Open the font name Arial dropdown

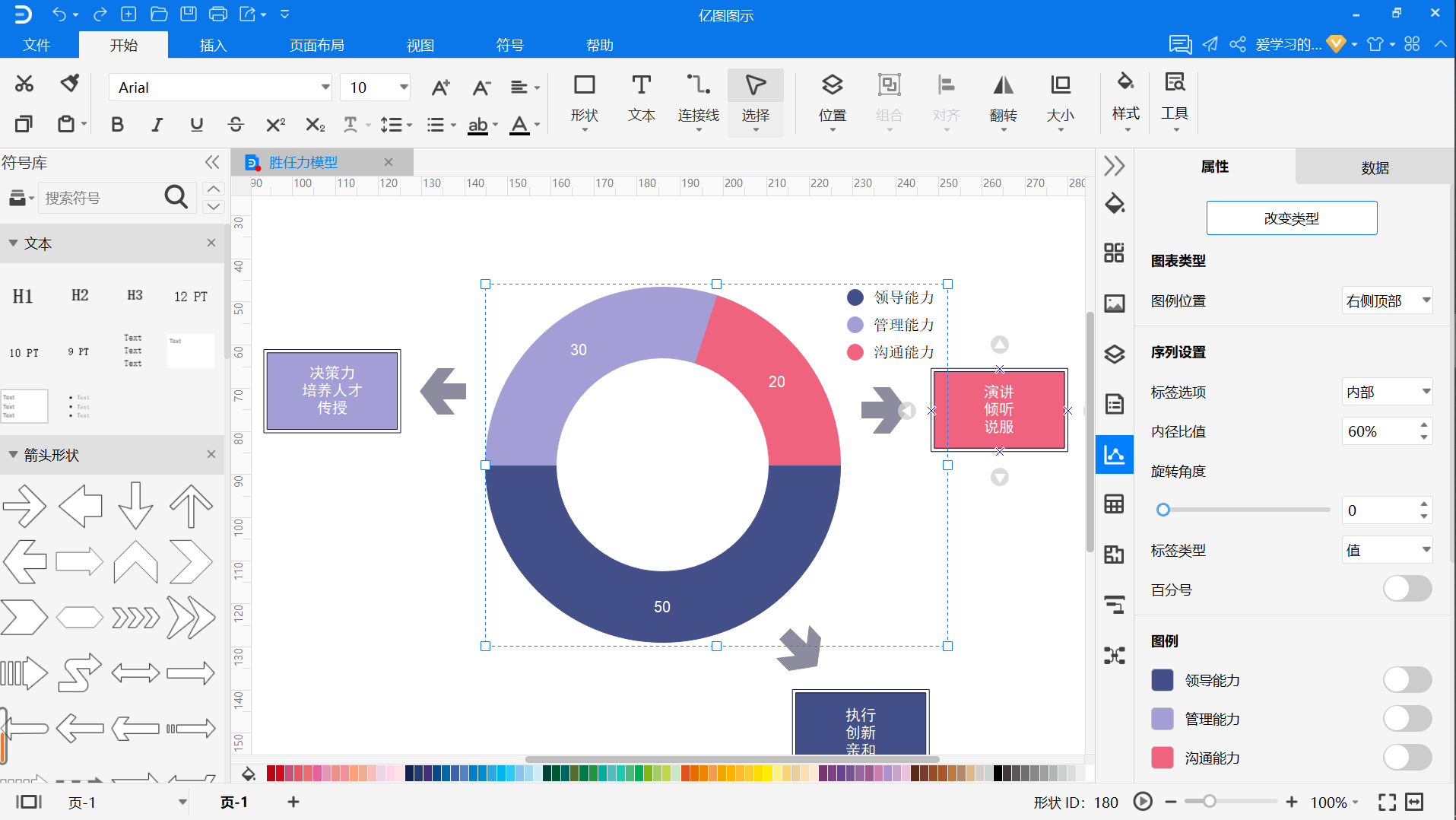click(325, 87)
